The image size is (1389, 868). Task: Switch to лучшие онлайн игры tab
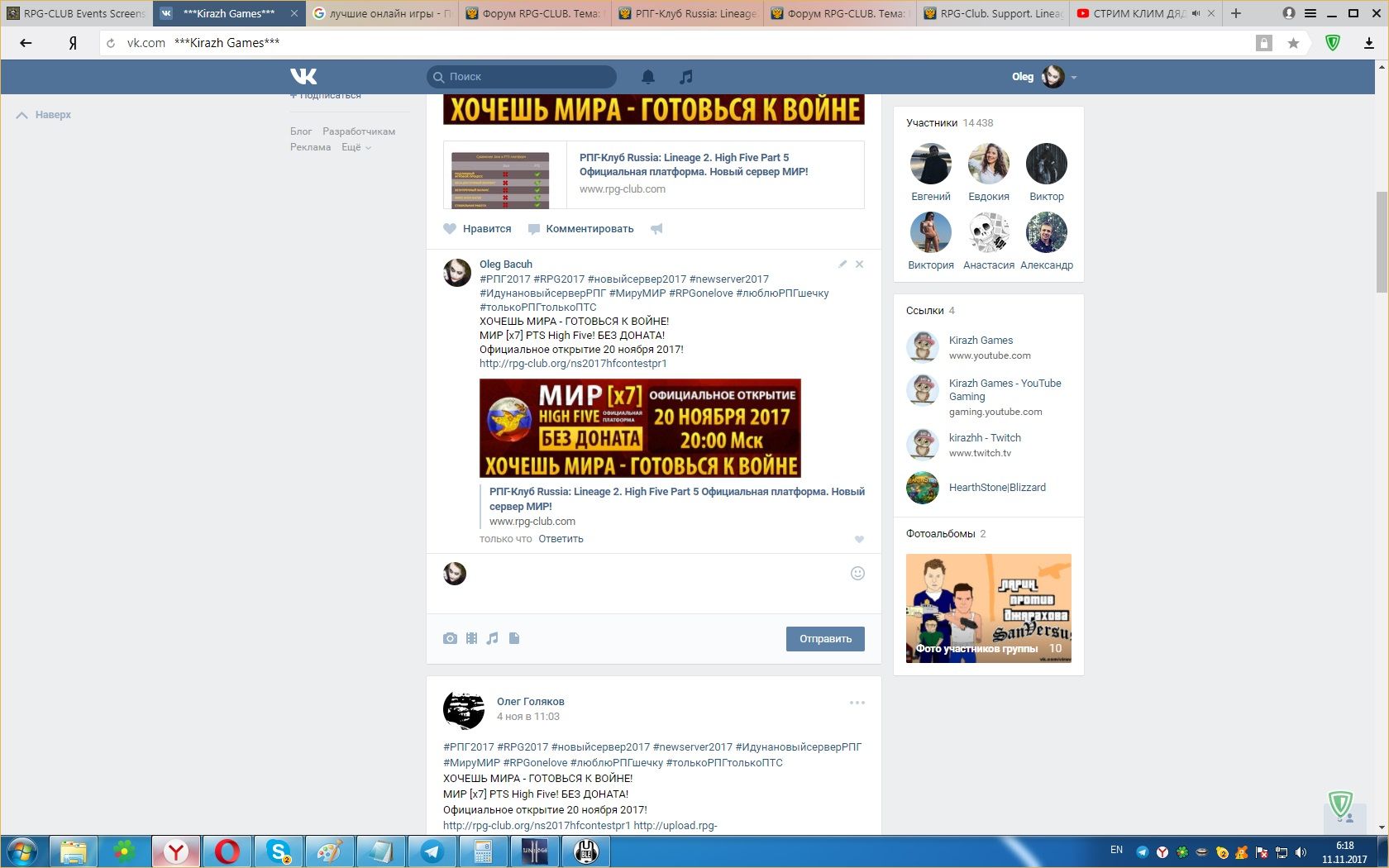click(x=382, y=13)
